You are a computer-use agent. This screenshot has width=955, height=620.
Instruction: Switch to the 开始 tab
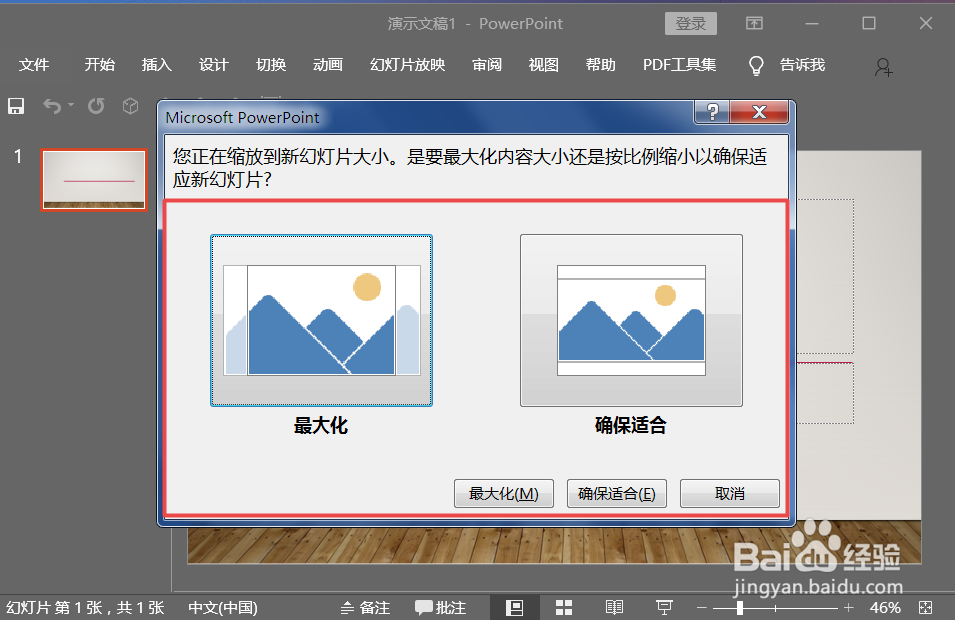(99, 65)
